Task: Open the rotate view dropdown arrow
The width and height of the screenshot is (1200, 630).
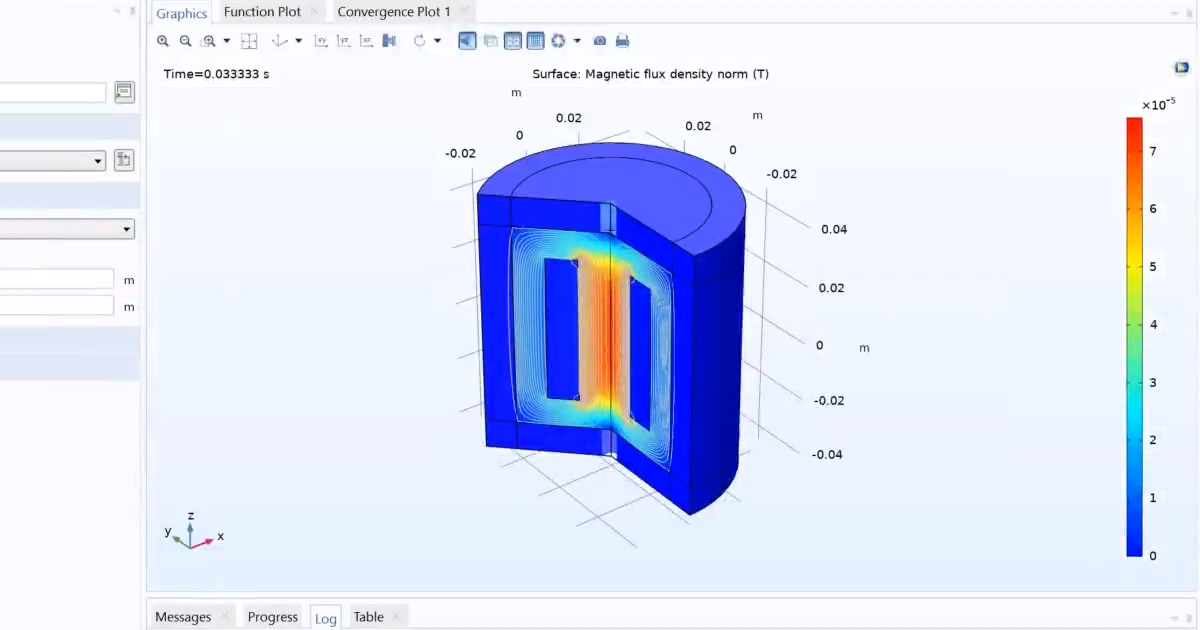Action: (437, 40)
